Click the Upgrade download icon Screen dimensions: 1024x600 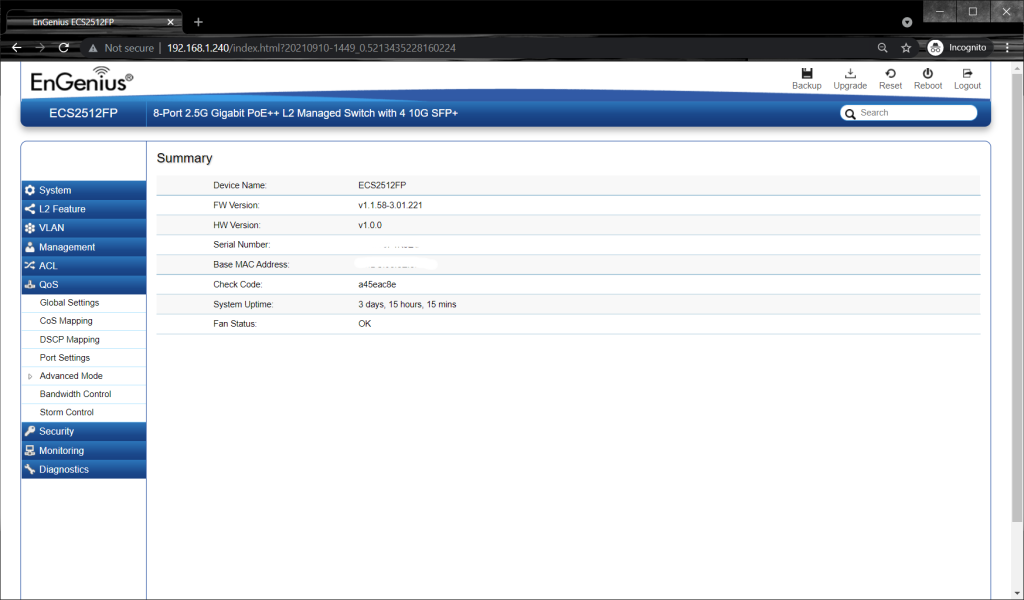[x=850, y=73]
